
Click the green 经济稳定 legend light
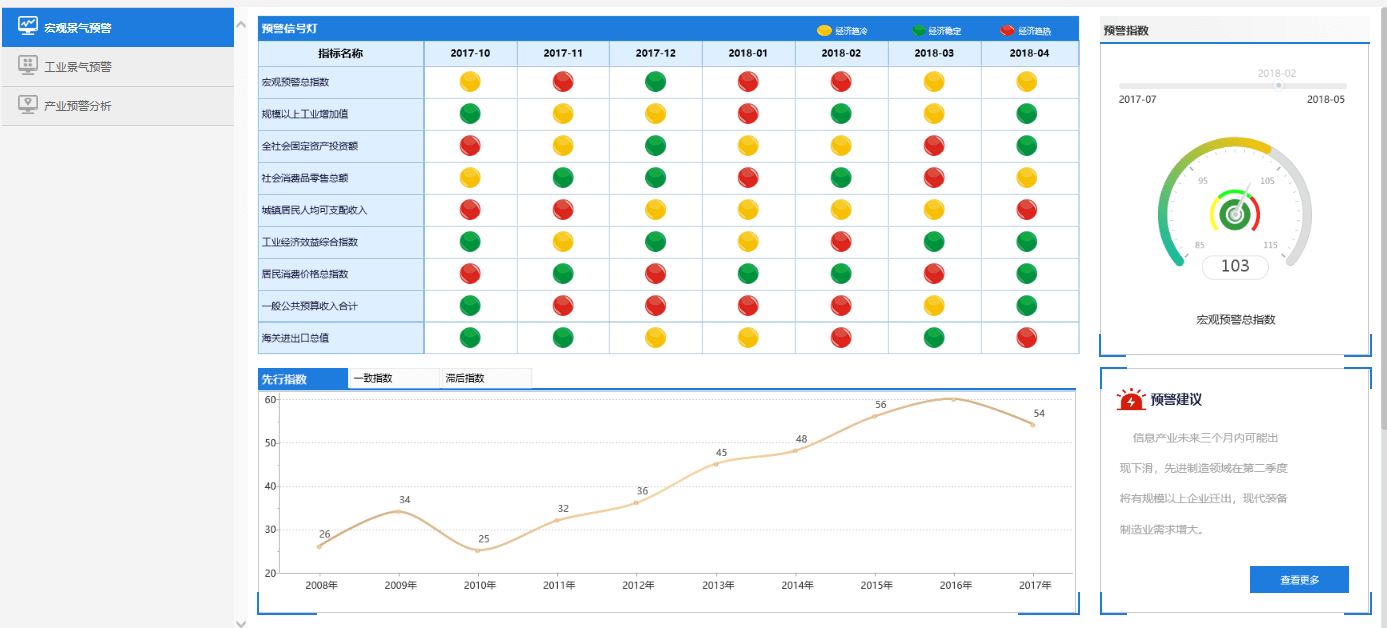(919, 31)
